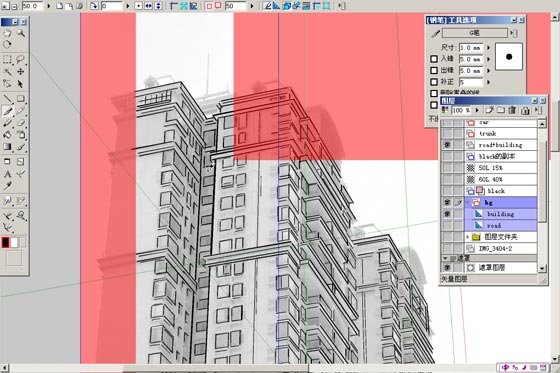Expand the 图层文件夹 folder
This screenshot has width=560, height=373.
pyautogui.click(x=468, y=237)
